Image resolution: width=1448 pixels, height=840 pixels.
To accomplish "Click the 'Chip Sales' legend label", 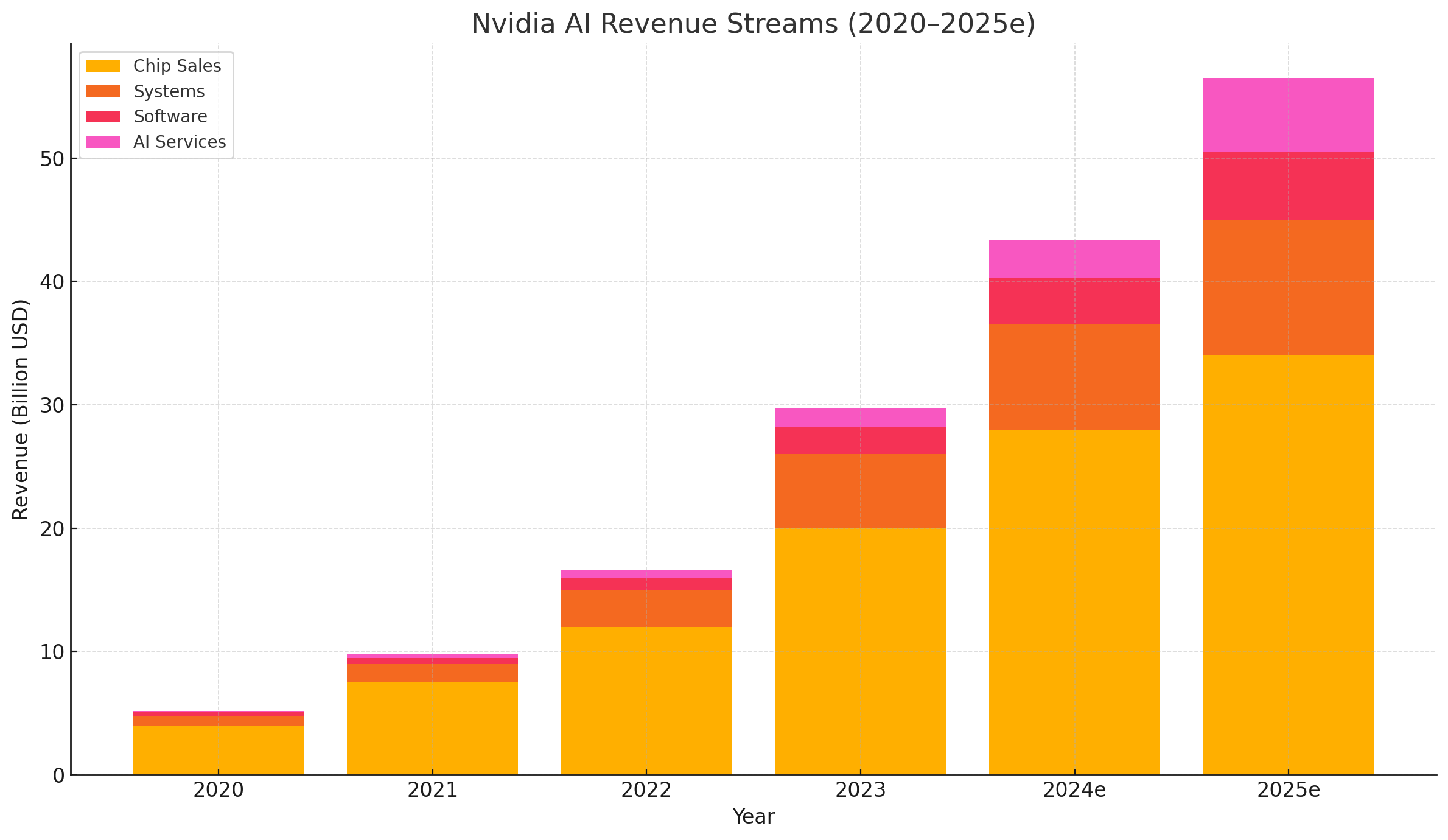I will coord(177,66).
